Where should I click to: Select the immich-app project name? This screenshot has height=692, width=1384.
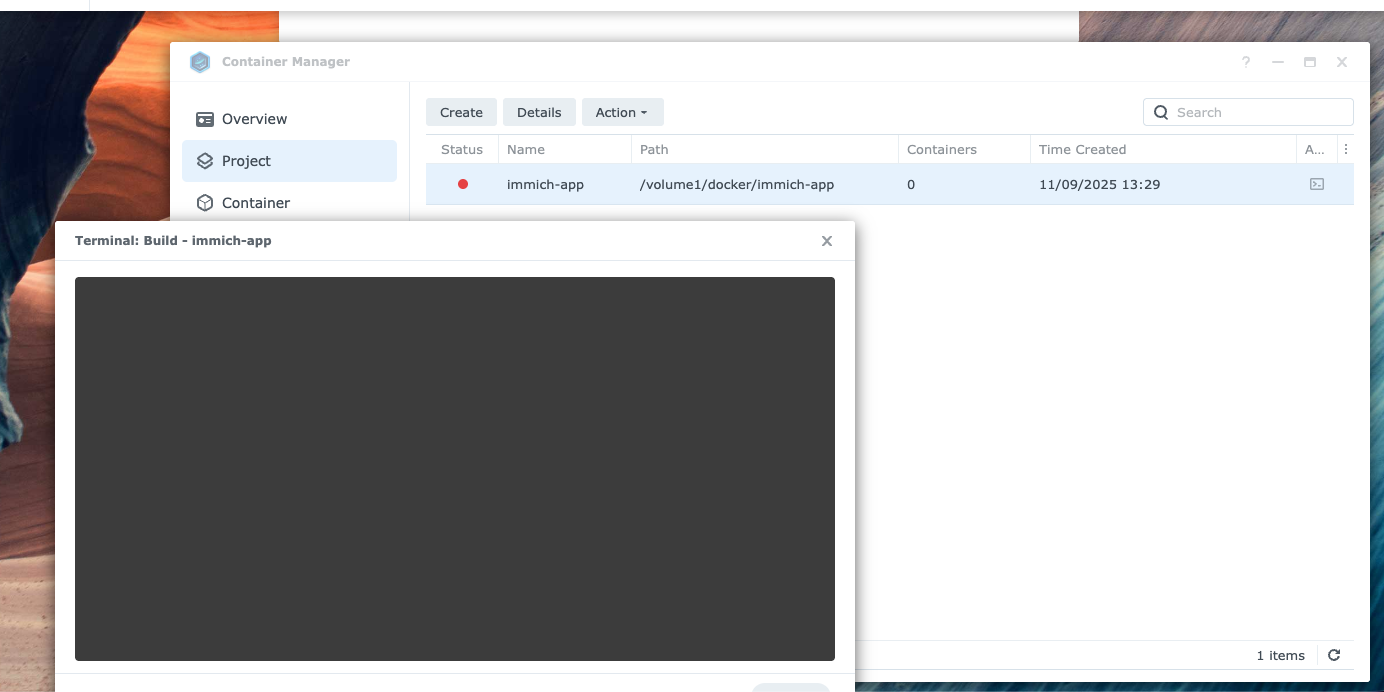pyautogui.click(x=545, y=185)
